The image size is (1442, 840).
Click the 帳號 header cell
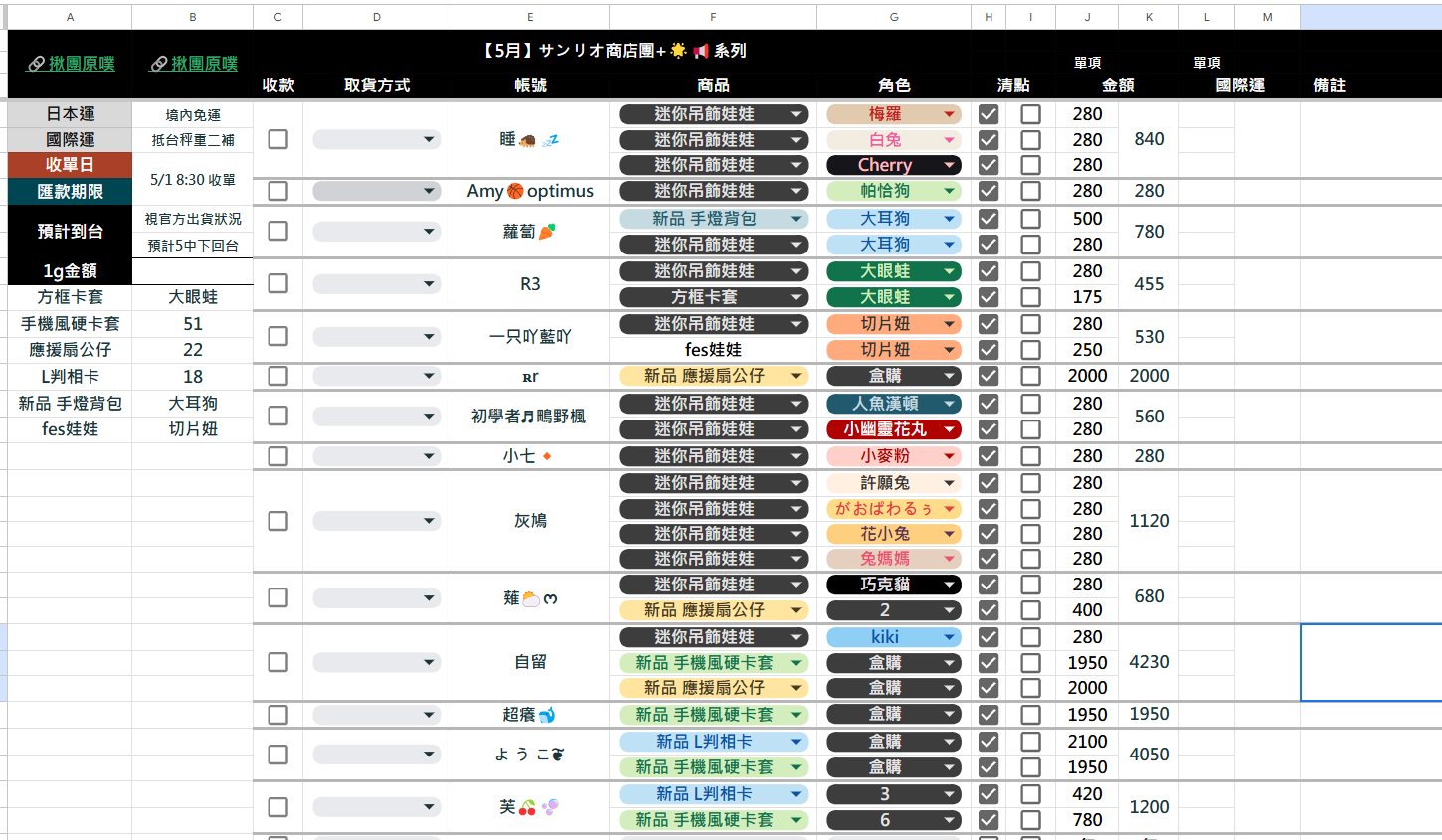point(530,85)
